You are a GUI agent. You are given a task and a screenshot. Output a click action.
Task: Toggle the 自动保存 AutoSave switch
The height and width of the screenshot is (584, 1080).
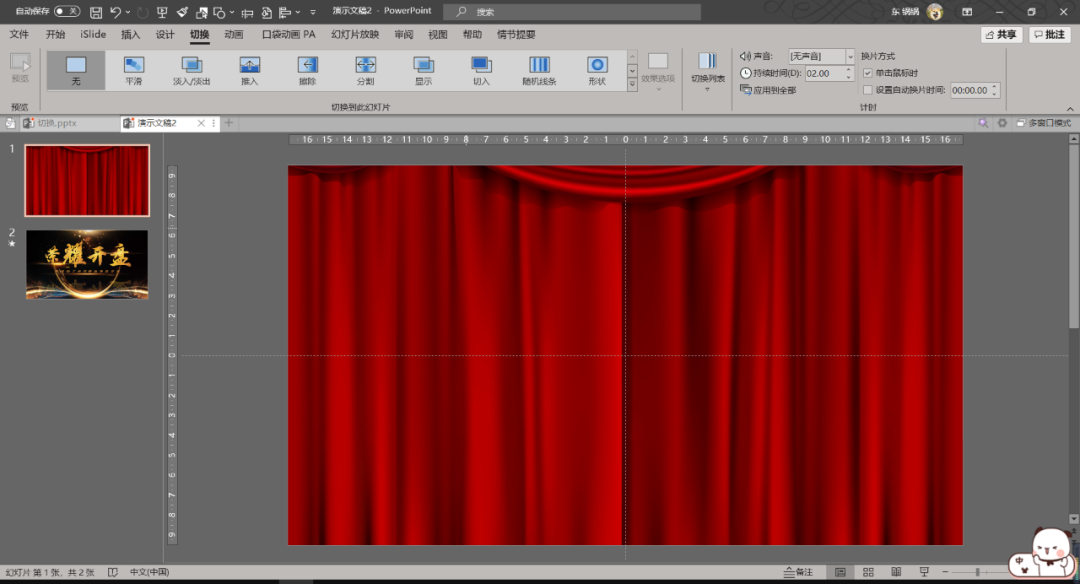click(67, 11)
